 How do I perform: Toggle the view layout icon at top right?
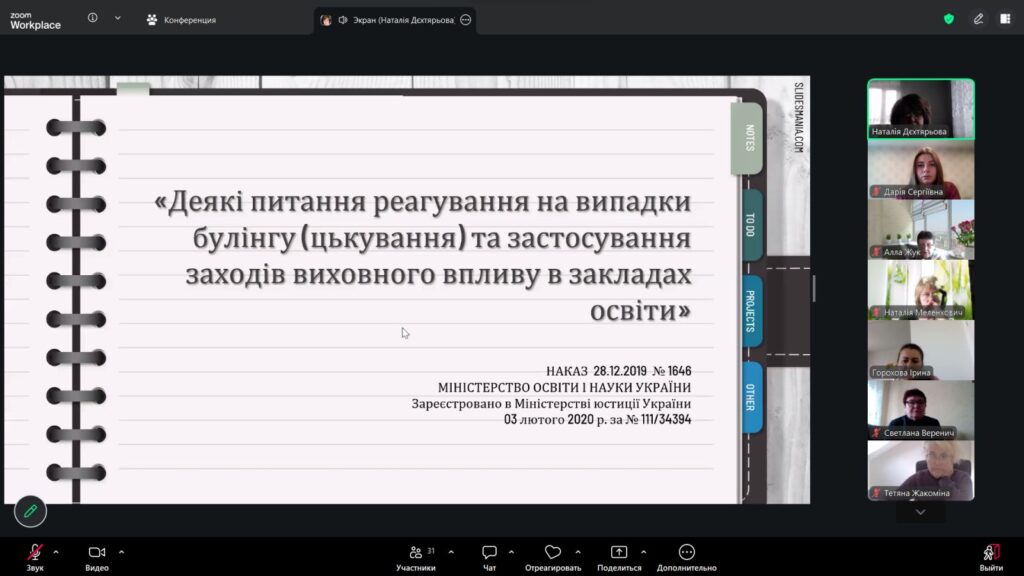point(1005,19)
